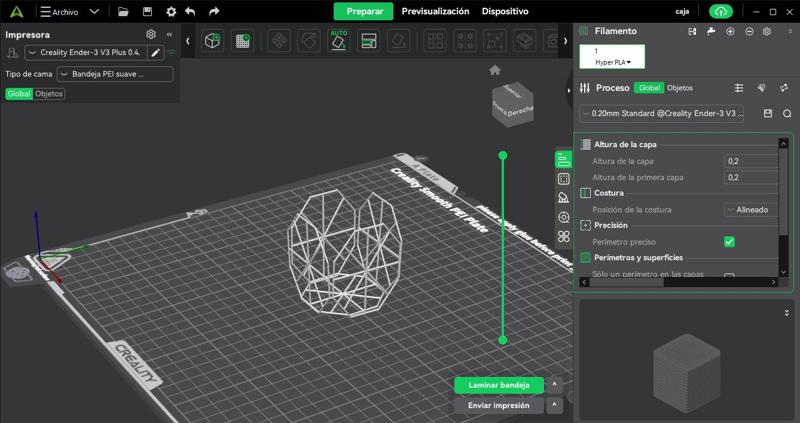Open printer settings gear in Impresora panel
This screenshot has width=800, height=423.
coord(151,34)
